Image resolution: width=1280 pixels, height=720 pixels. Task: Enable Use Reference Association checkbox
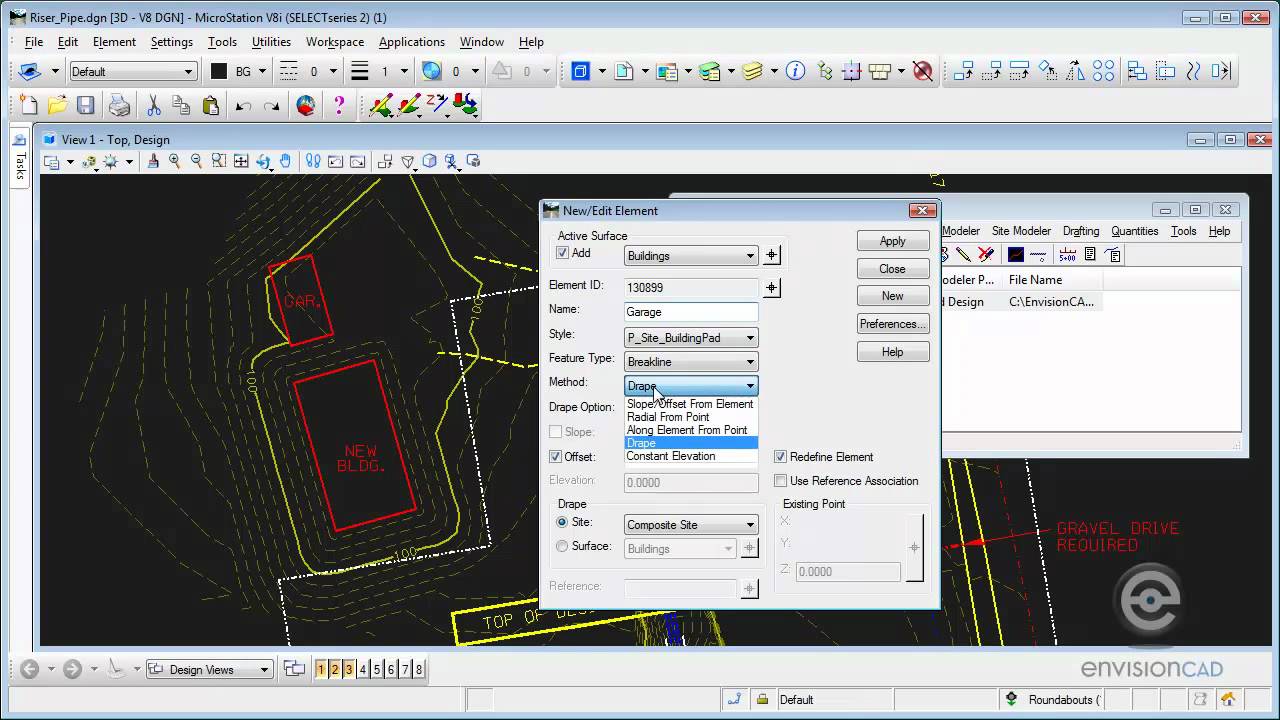[x=781, y=481]
